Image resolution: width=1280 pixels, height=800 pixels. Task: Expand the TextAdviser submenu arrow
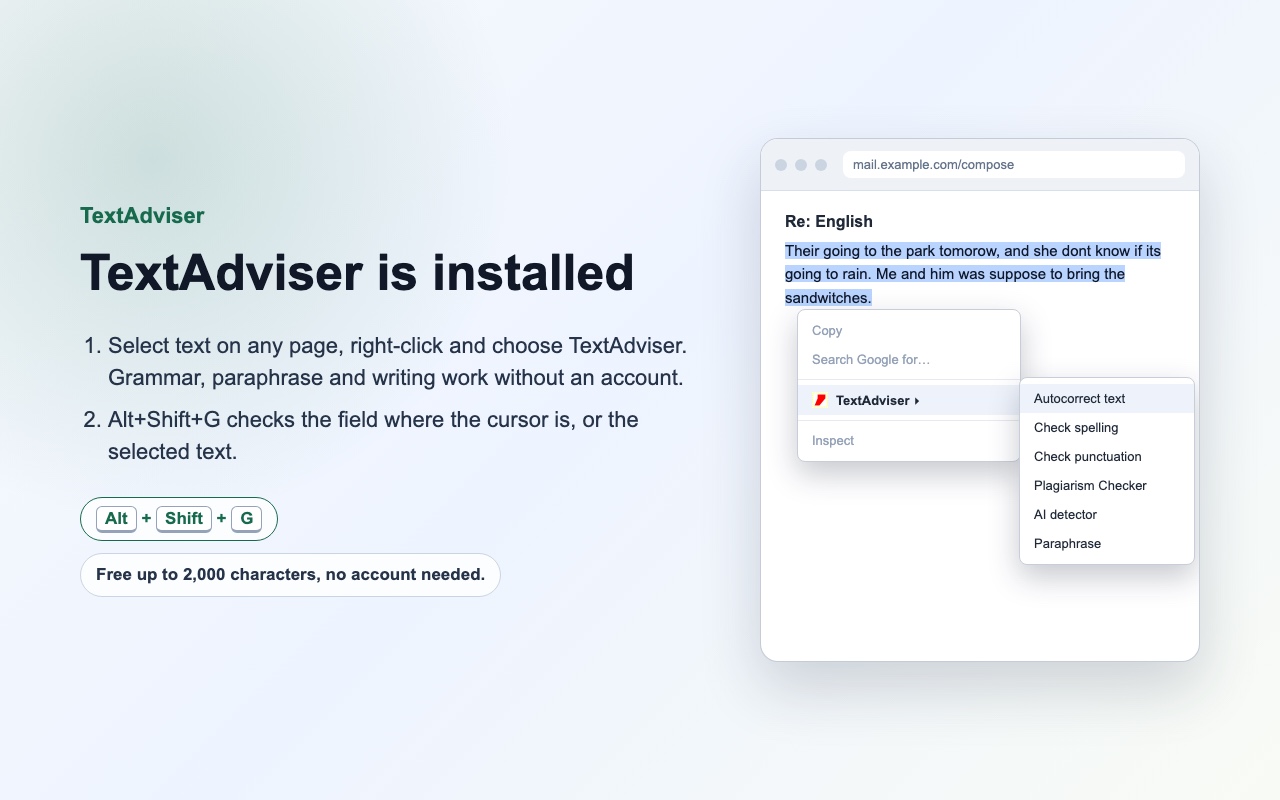coord(917,401)
